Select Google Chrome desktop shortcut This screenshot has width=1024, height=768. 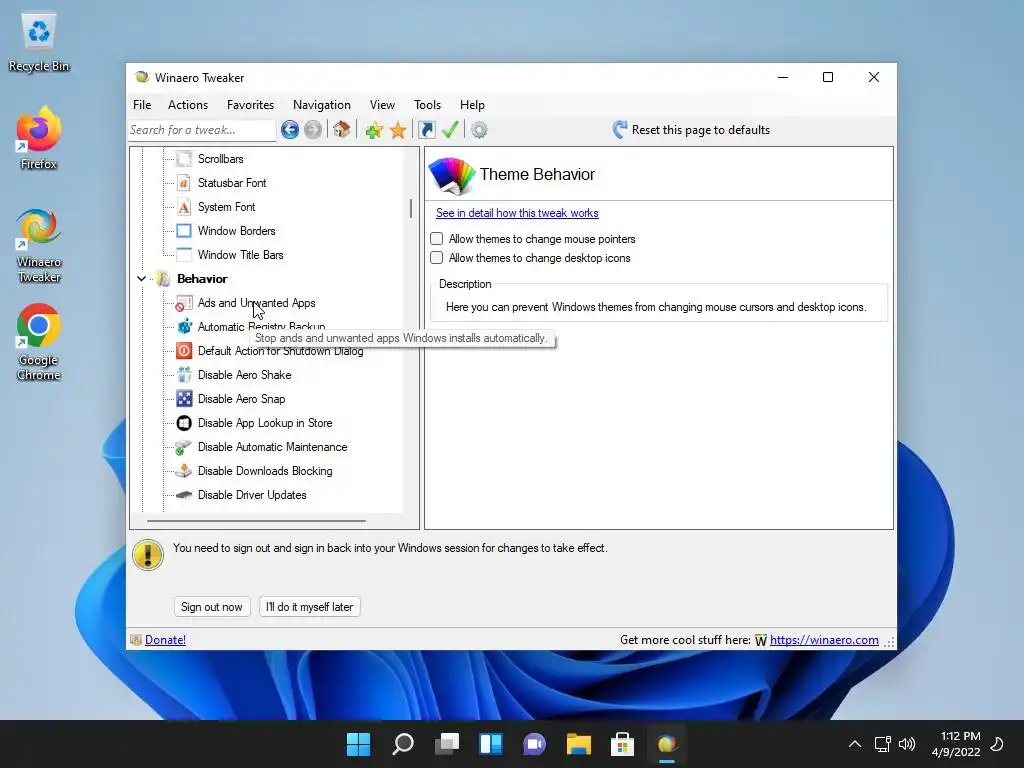[39, 342]
